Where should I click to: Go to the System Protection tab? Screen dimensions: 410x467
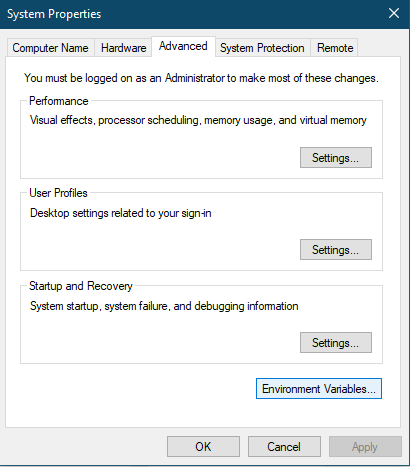(262, 48)
